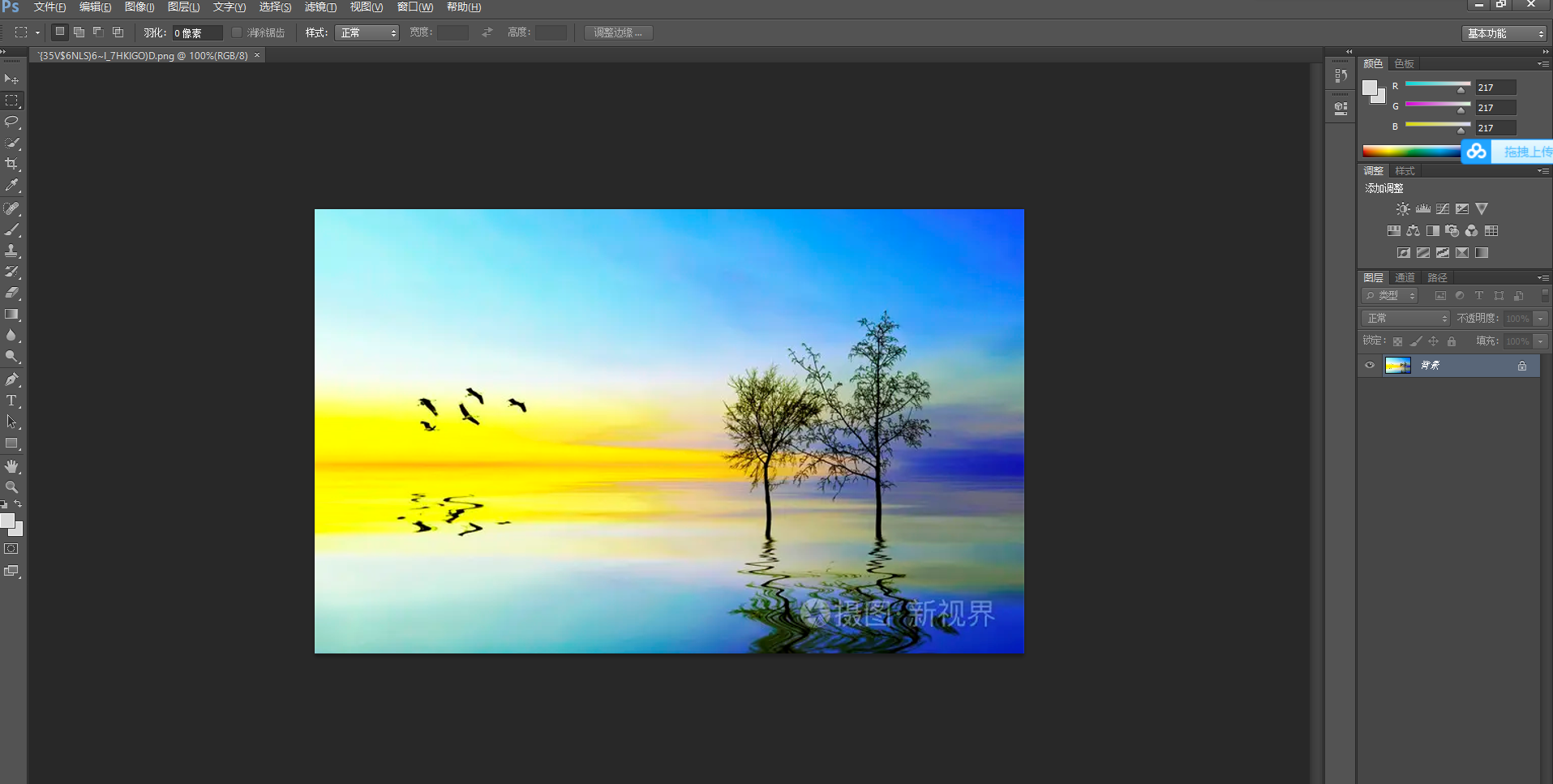1553x784 pixels.
Task: Toggle layer filtering switch
Action: [1544, 296]
